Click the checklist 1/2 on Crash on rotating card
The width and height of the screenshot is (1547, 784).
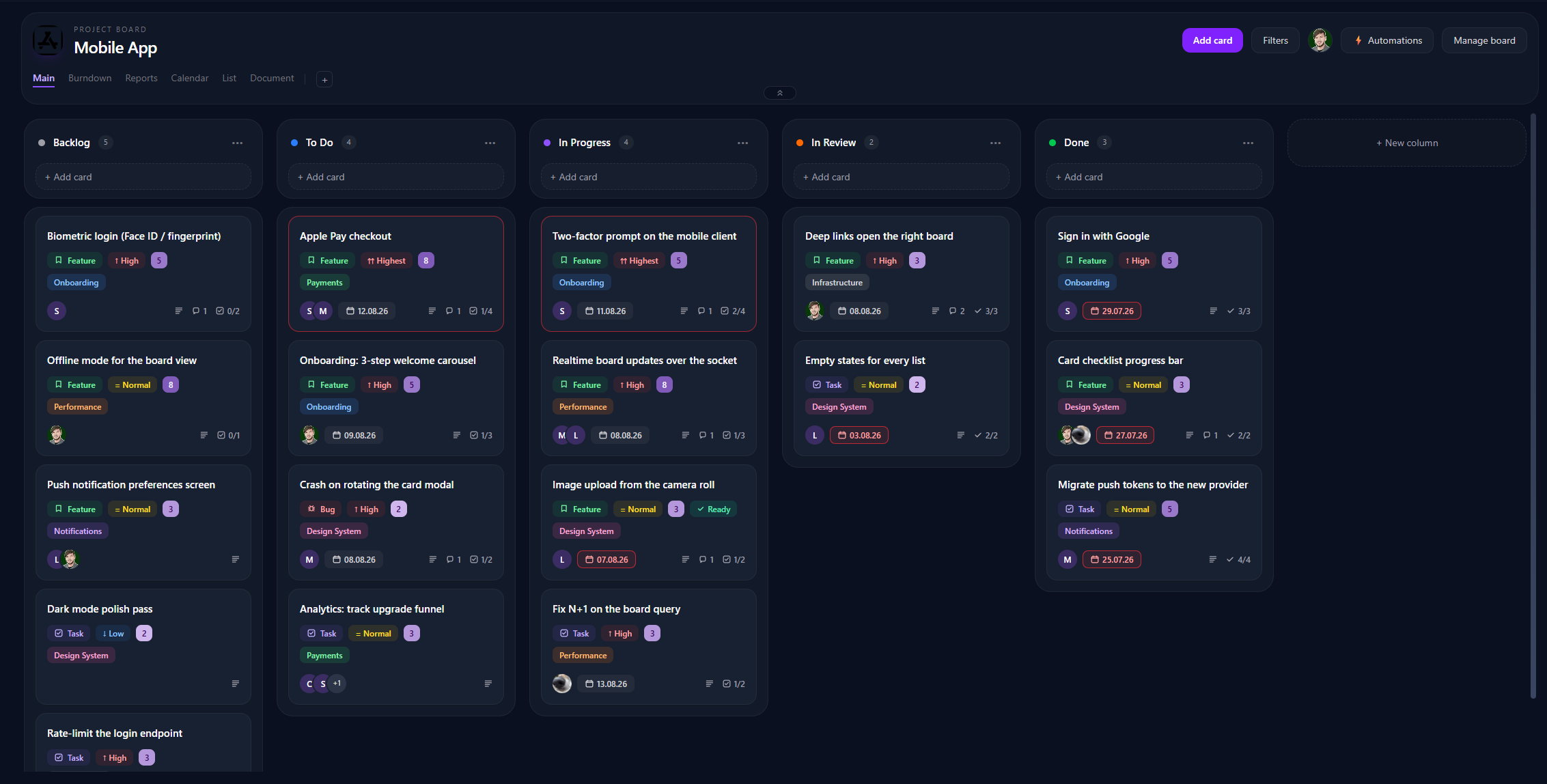[482, 559]
